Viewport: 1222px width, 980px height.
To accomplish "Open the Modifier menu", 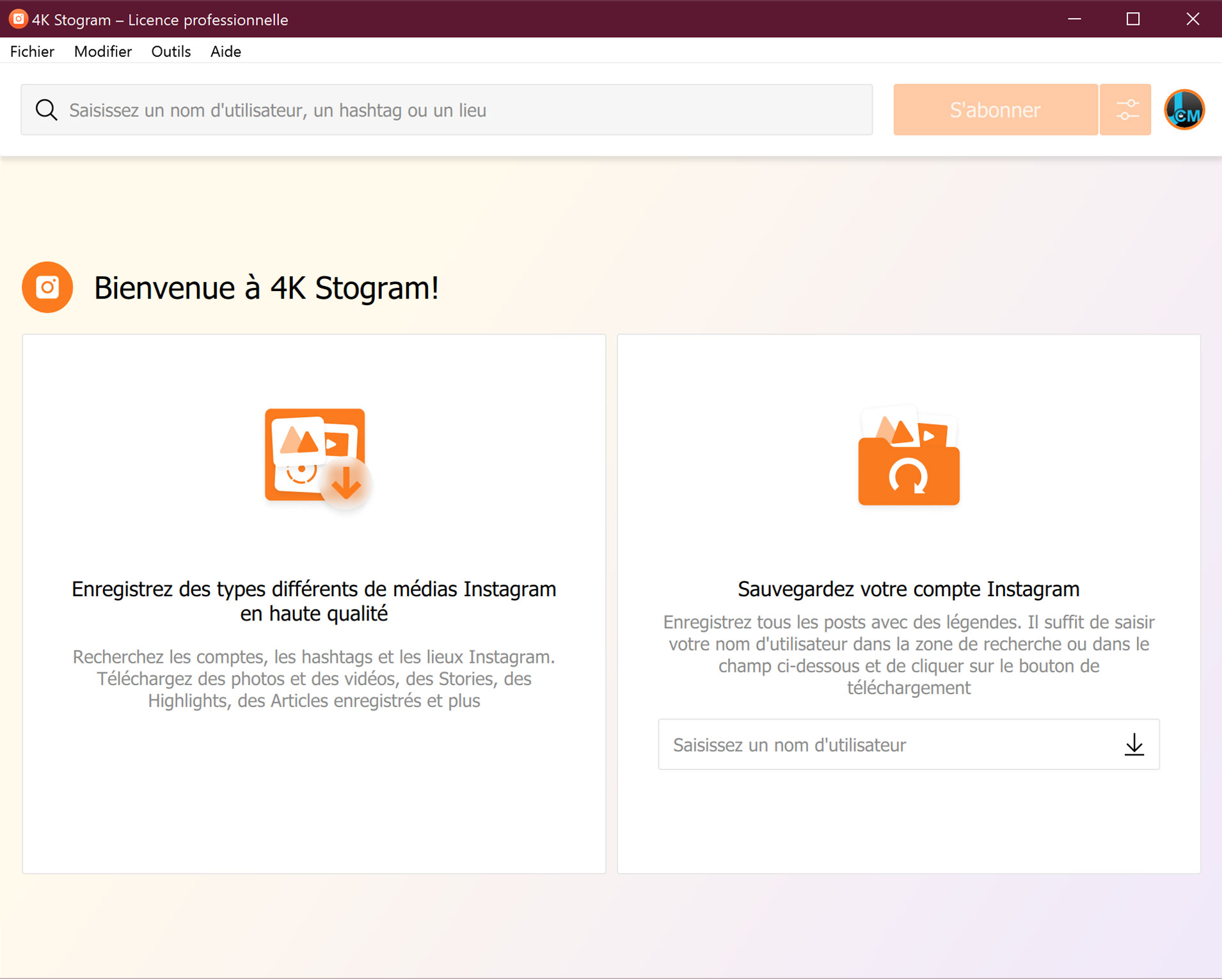I will pyautogui.click(x=103, y=51).
